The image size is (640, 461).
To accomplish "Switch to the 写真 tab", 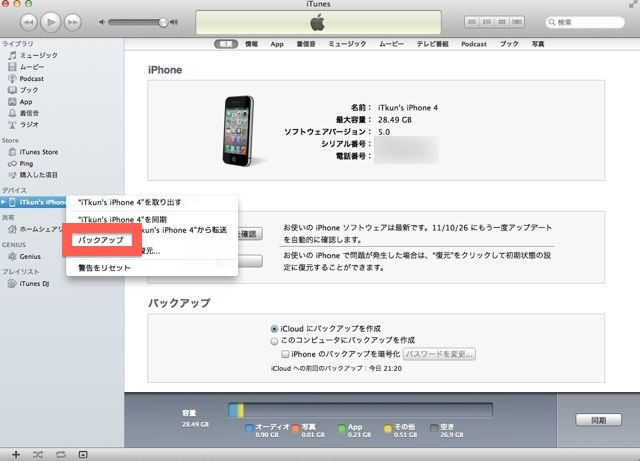I will point(538,44).
